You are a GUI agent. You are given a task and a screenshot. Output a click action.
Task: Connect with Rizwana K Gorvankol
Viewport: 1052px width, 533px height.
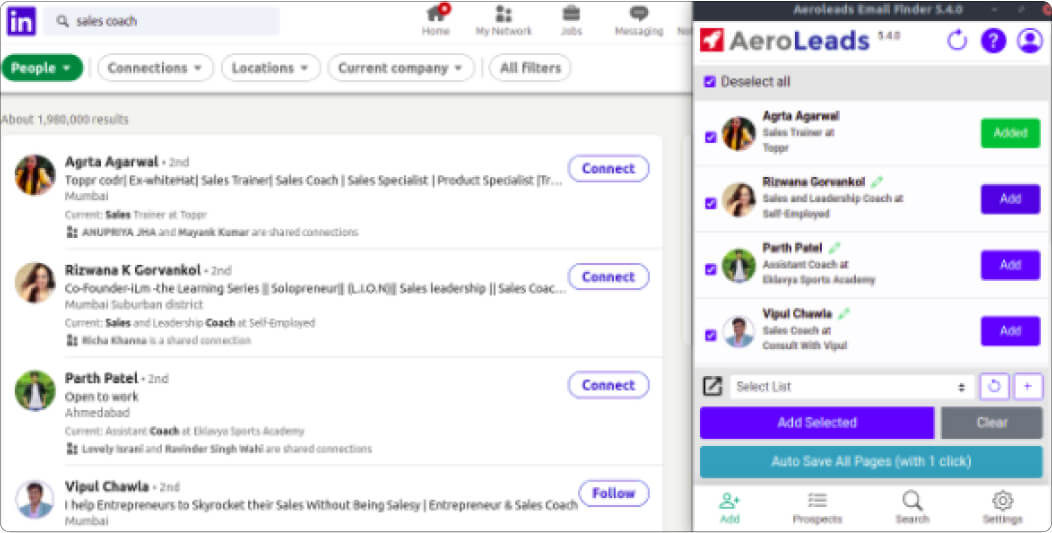609,277
